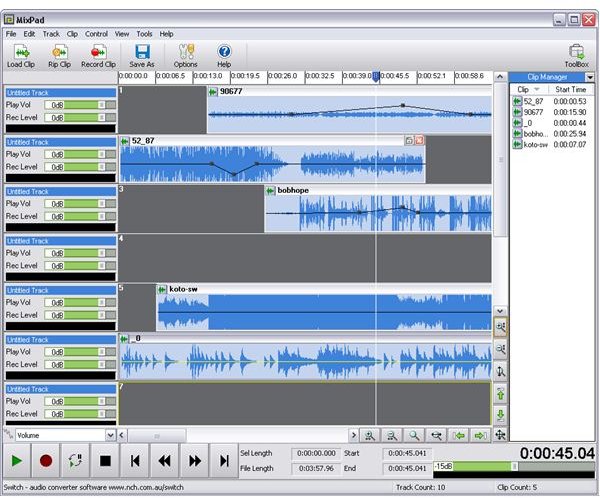Click the horizontal scrollbar right arrow

click(354, 435)
